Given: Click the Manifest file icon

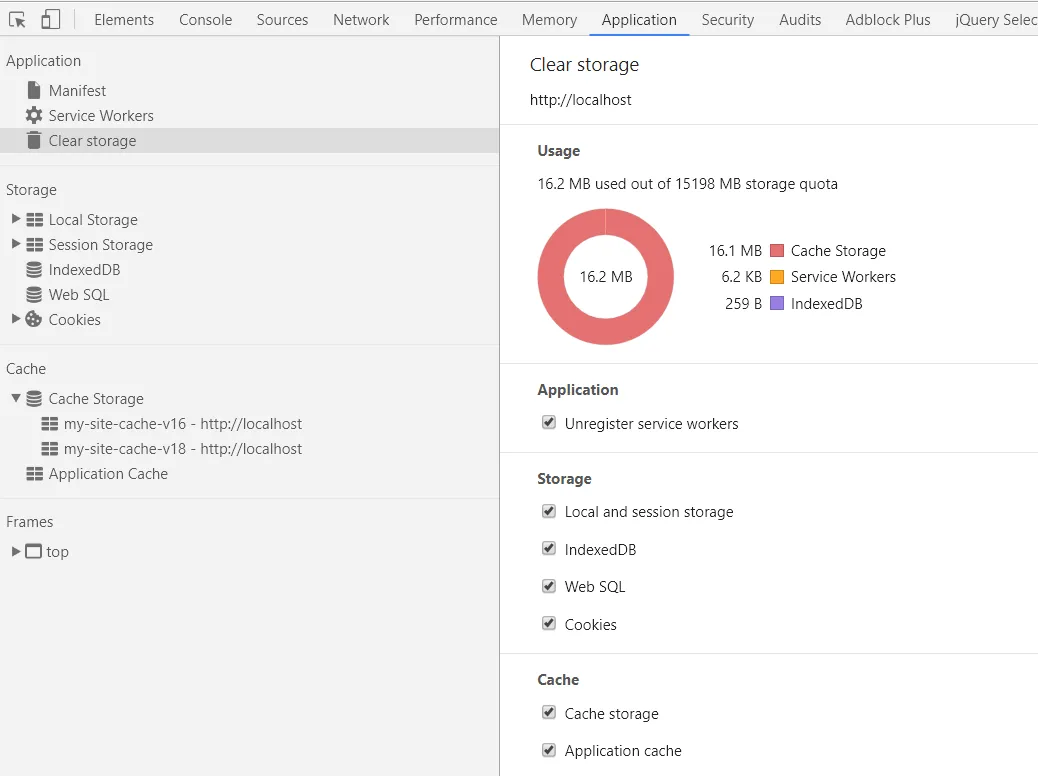Looking at the screenshot, I should coord(34,90).
